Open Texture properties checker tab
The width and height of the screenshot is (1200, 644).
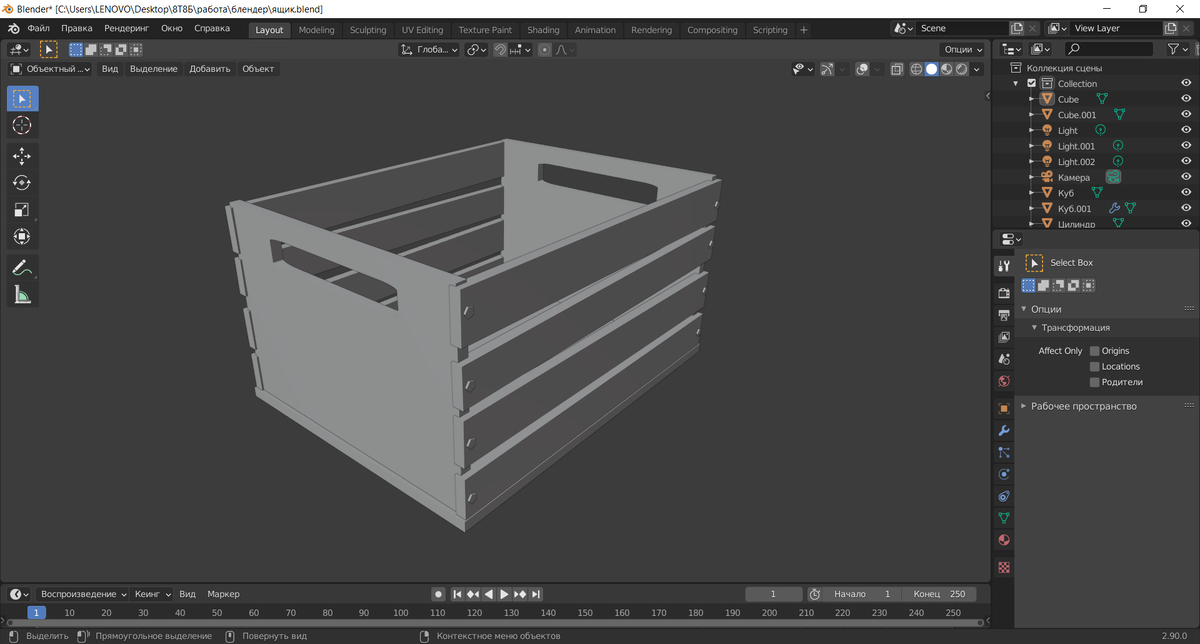1004,567
